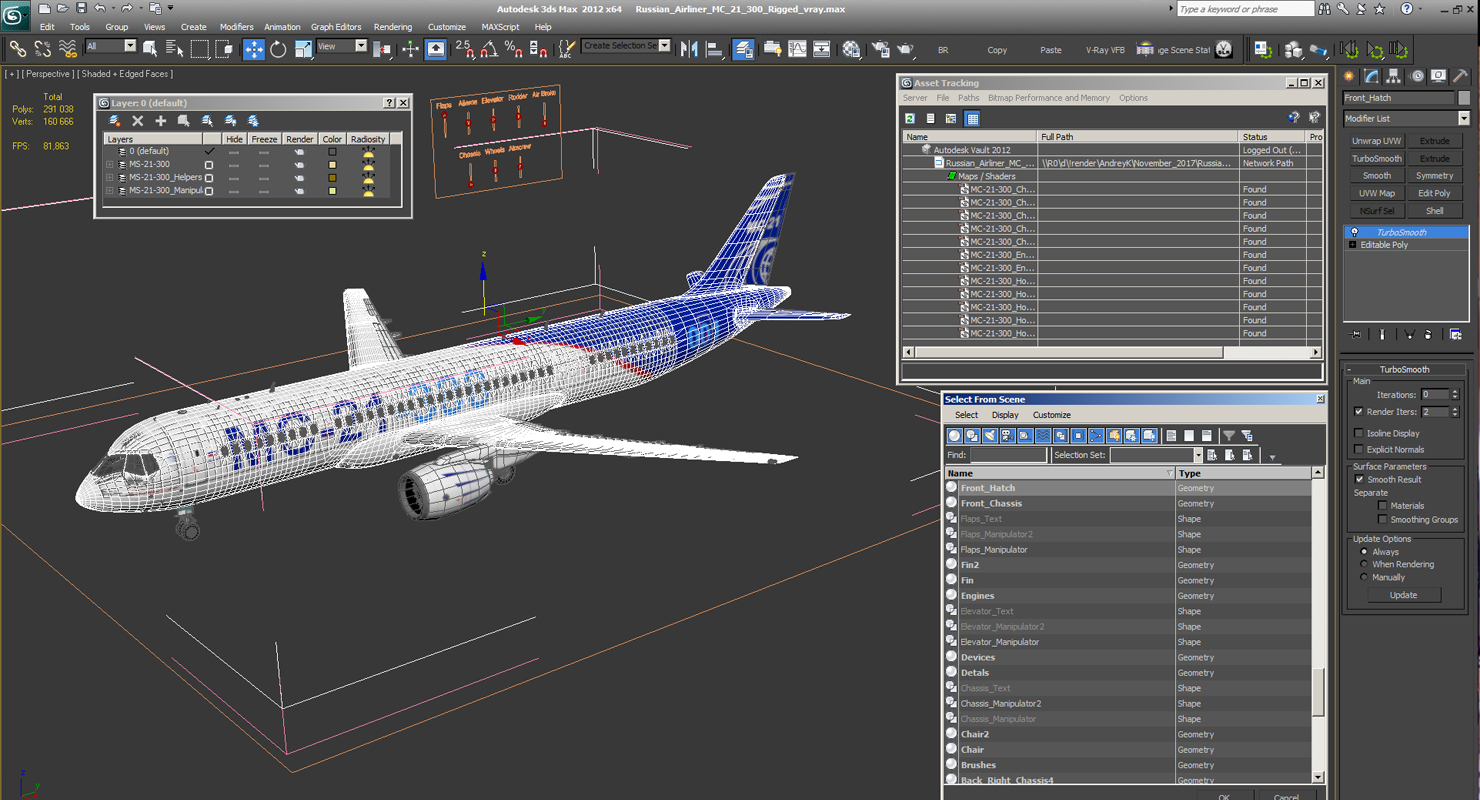1480x800 pixels.
Task: Toggle Display Space Warps filter icon
Action: click(1043, 436)
